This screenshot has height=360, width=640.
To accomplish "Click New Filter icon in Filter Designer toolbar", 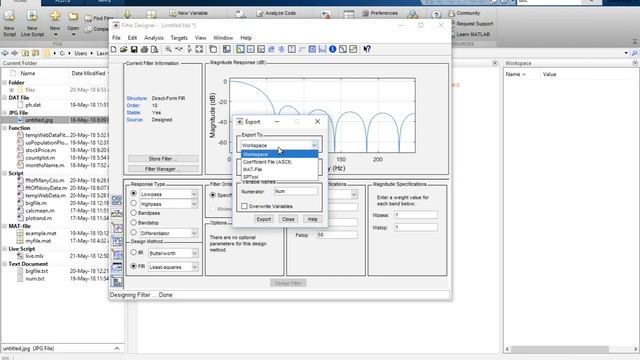I will click(114, 49).
